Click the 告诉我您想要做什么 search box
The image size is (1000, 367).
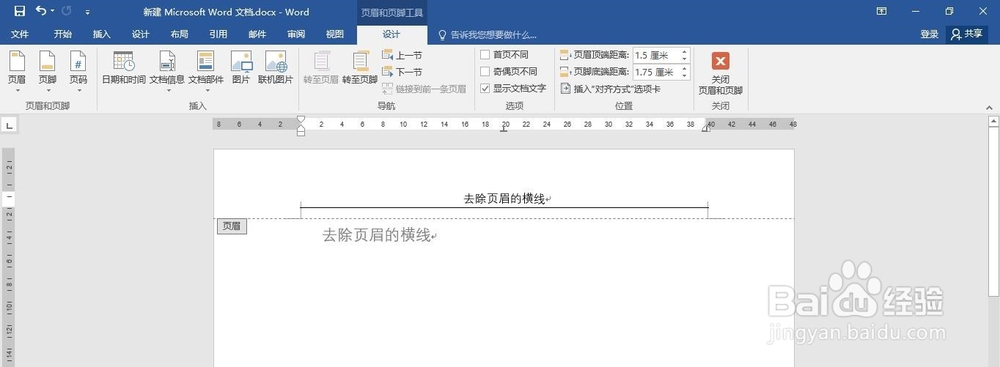tap(488, 35)
